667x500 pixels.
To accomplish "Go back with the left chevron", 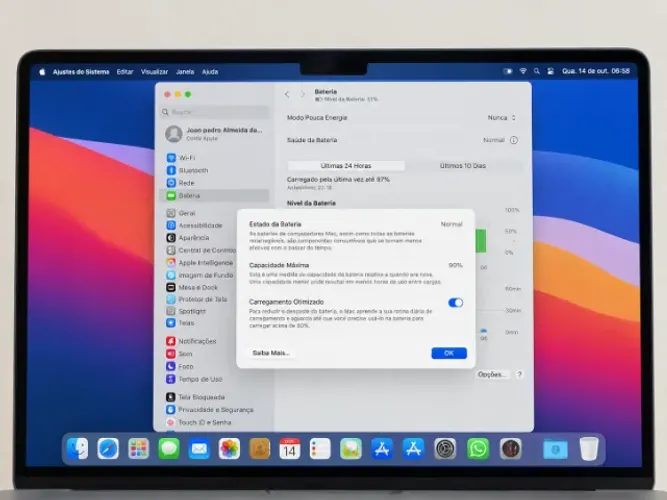I will 287,94.
